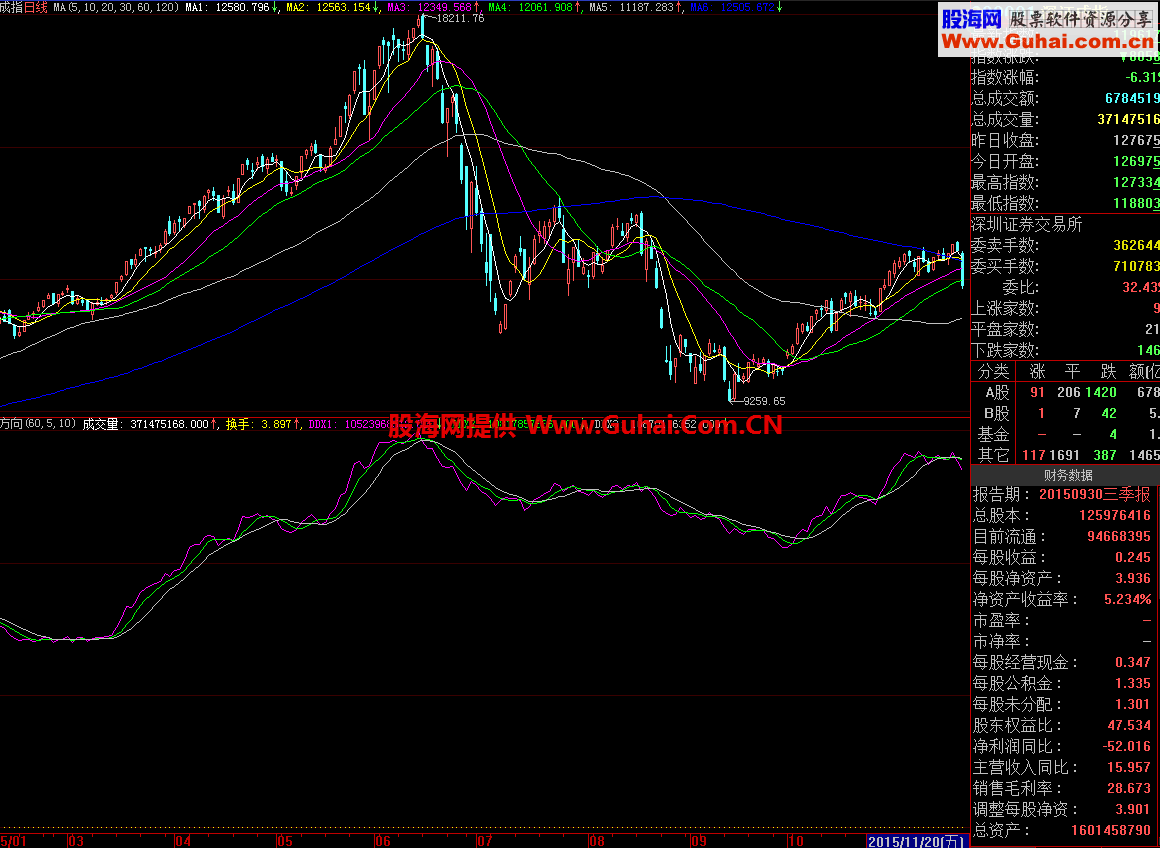Click the 18211.76 high price marker
Screen dimensions: 1160x848
pos(460,18)
